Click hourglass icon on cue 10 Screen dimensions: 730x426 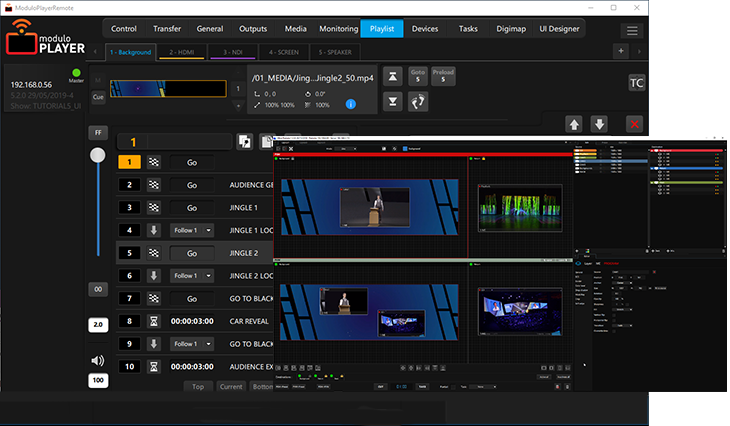(154, 367)
